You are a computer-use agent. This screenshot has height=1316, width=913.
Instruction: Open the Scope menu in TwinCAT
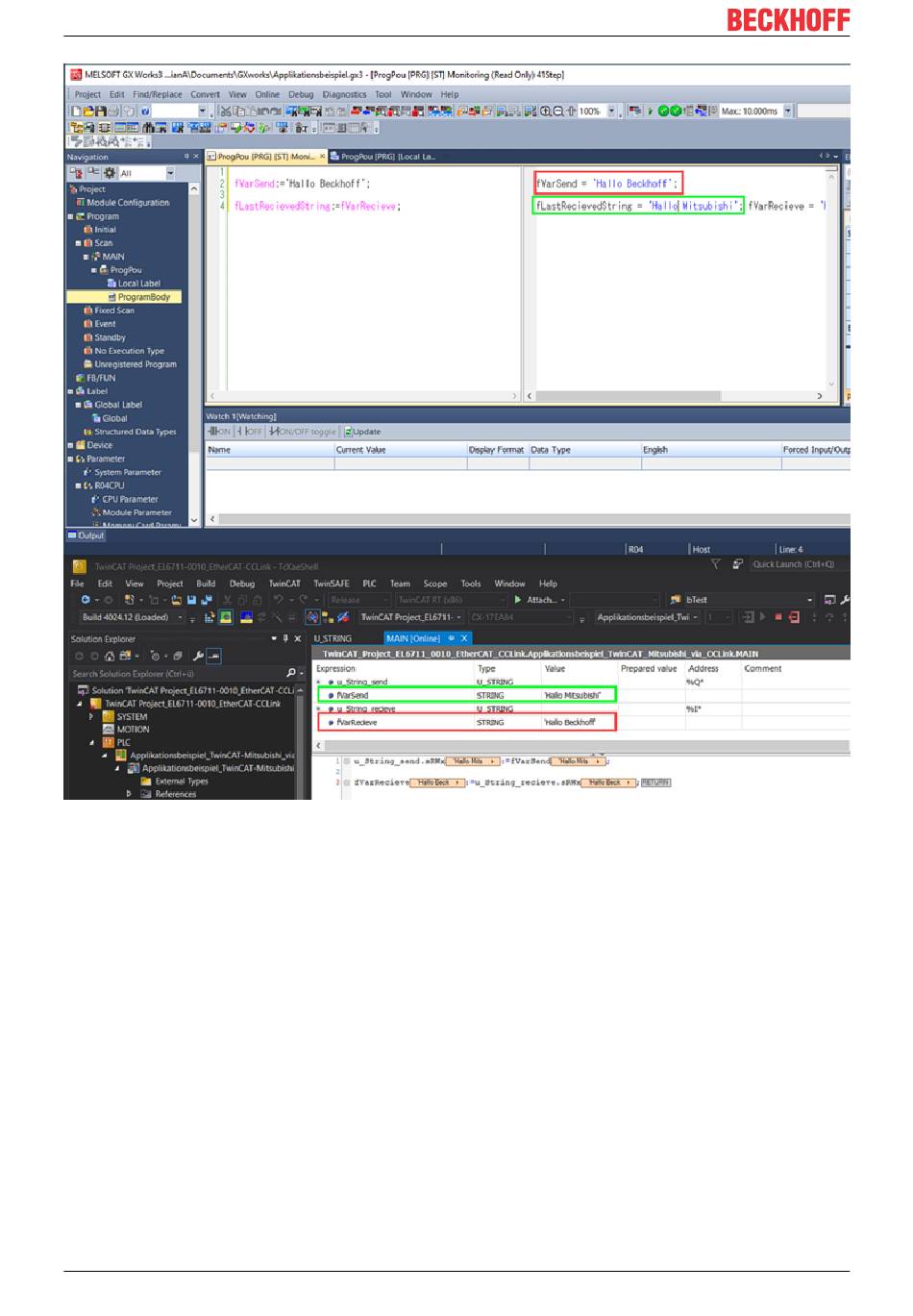[435, 584]
